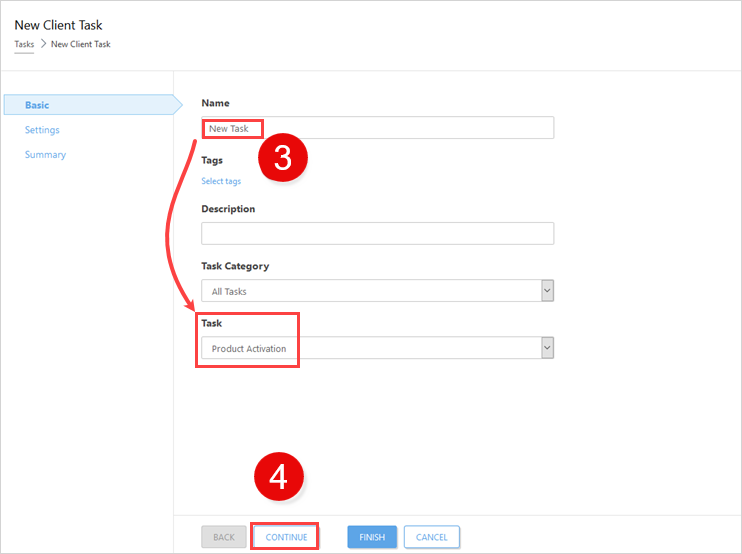Click the Cancel button
The height and width of the screenshot is (554, 742).
432,537
